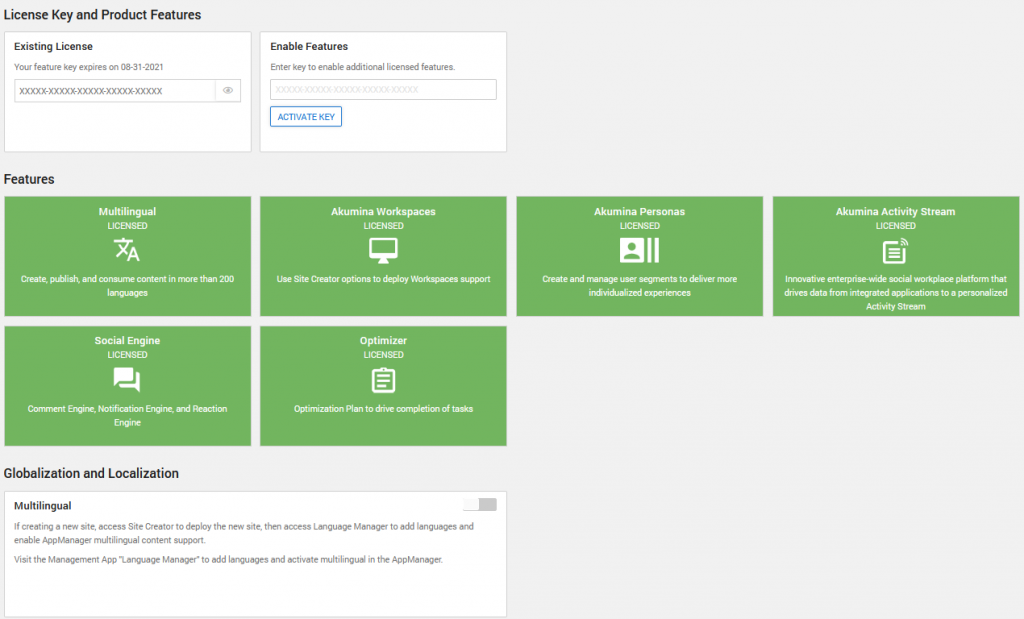Click the Akumina Personas contact icon
Viewport: 1024px width, 619px height.
click(x=639, y=250)
